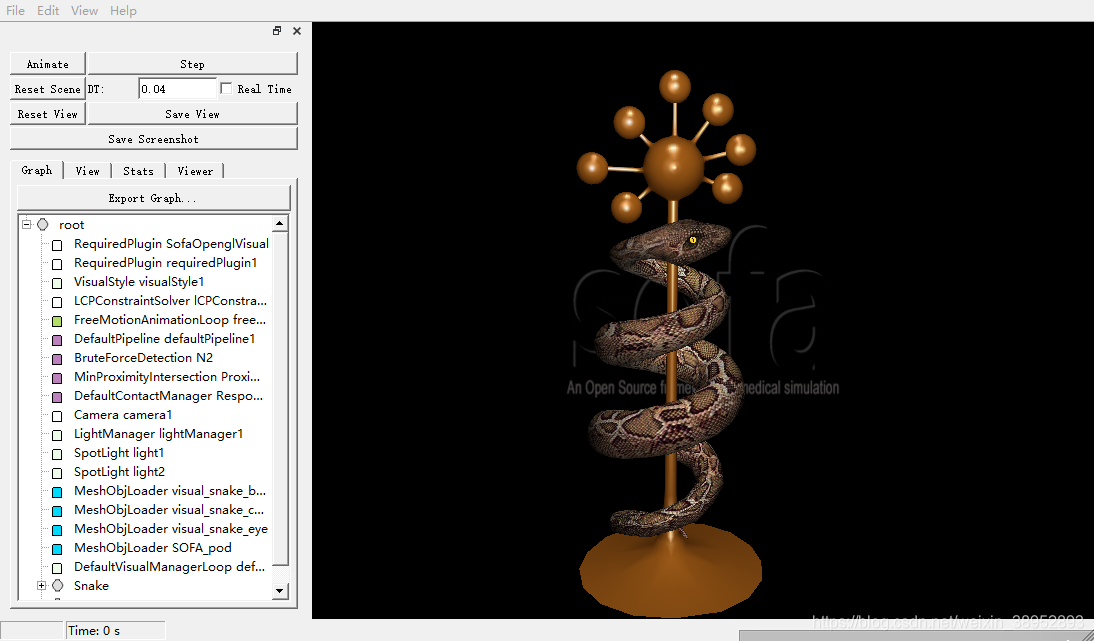This screenshot has width=1094, height=641.
Task: Open the Help menu
Action: (x=123, y=10)
